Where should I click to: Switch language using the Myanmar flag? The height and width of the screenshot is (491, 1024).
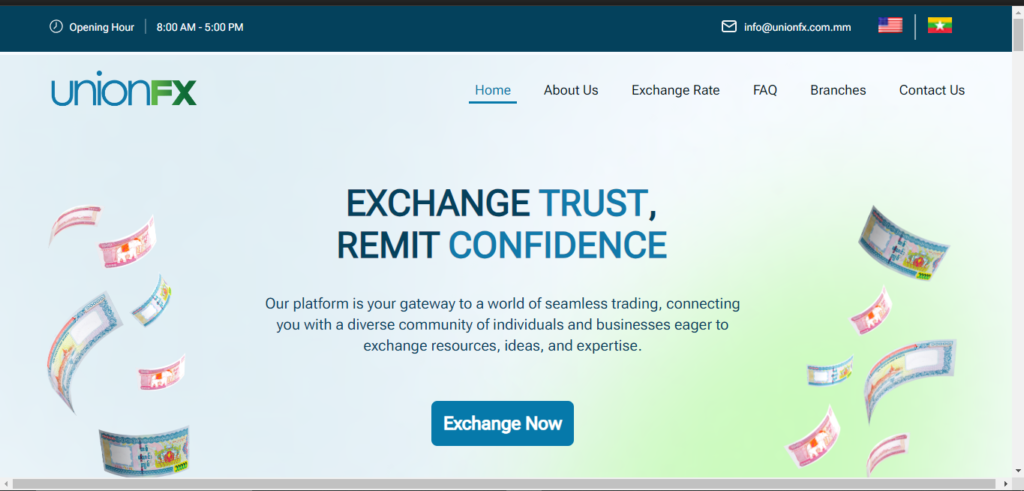(x=939, y=26)
